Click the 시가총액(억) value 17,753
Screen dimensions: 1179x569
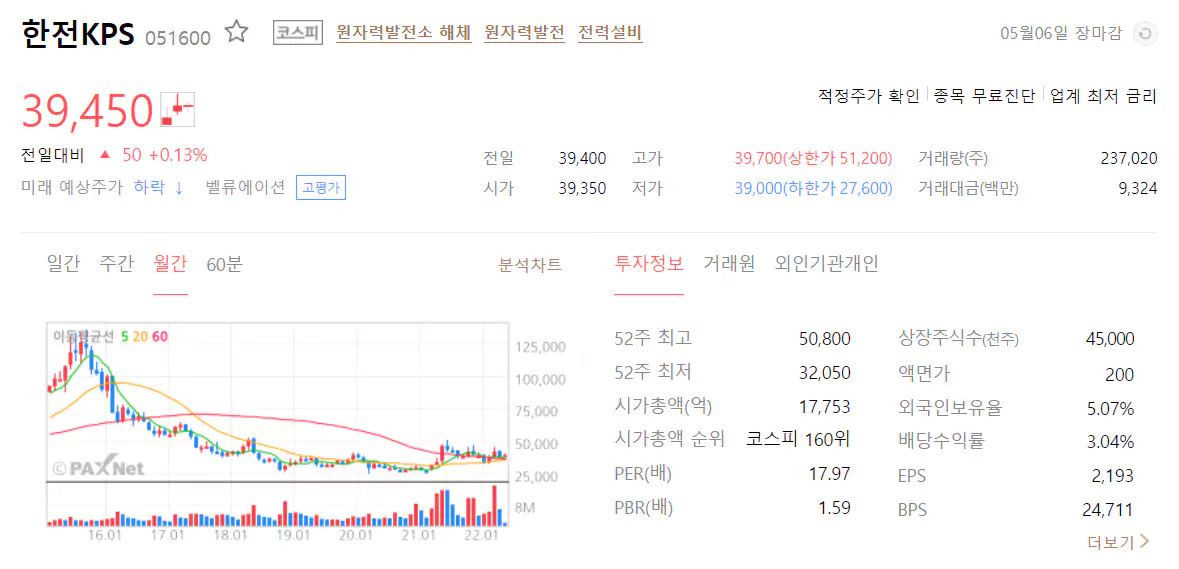tap(825, 407)
